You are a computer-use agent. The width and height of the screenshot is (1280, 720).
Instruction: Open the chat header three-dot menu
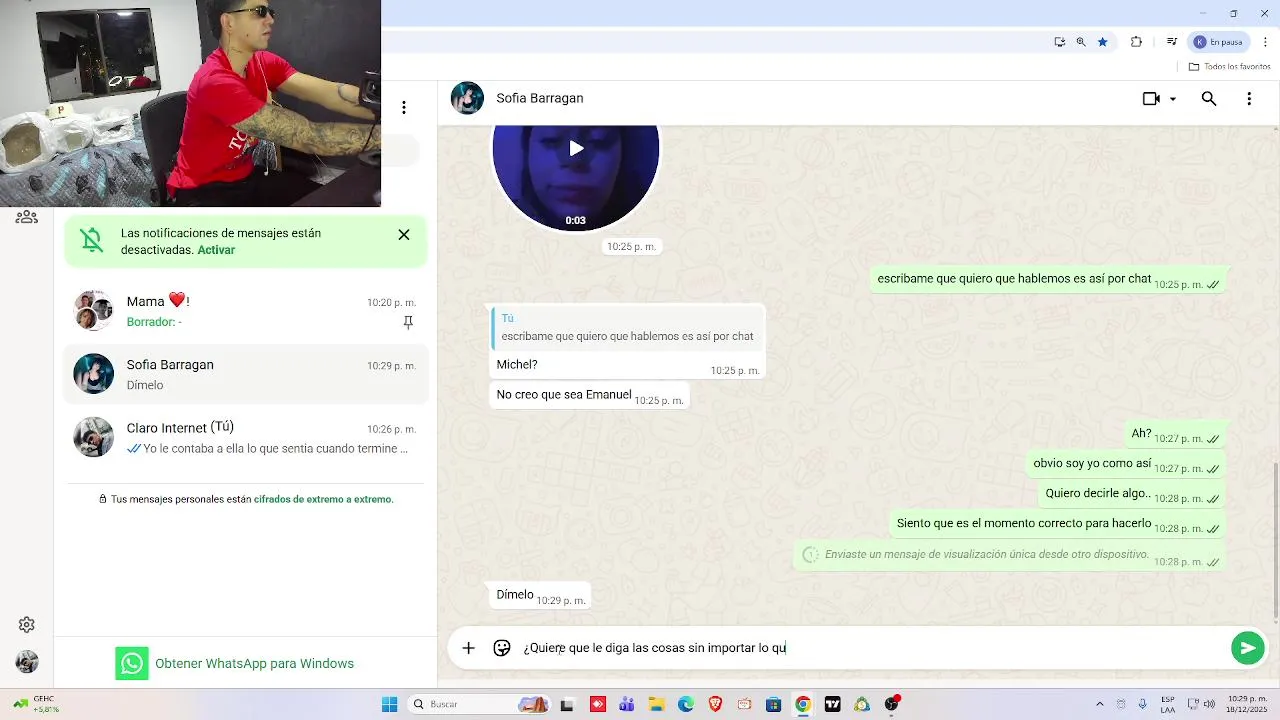(1249, 99)
